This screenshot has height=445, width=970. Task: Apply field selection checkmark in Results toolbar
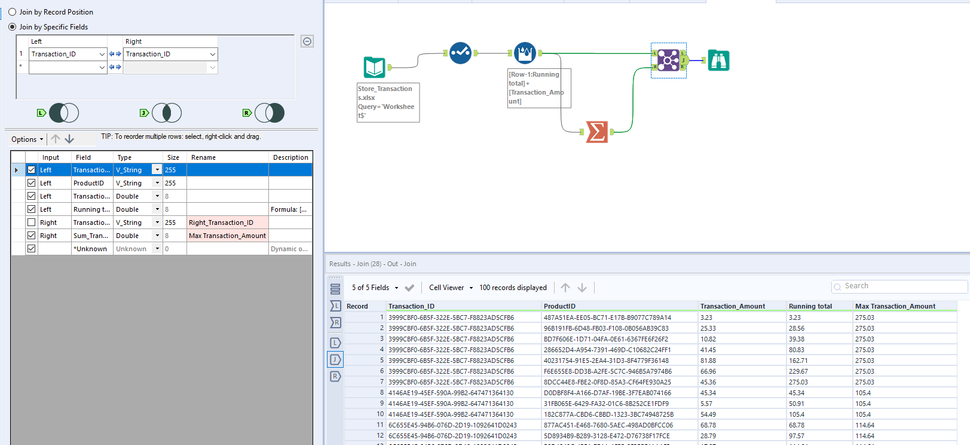click(x=409, y=288)
